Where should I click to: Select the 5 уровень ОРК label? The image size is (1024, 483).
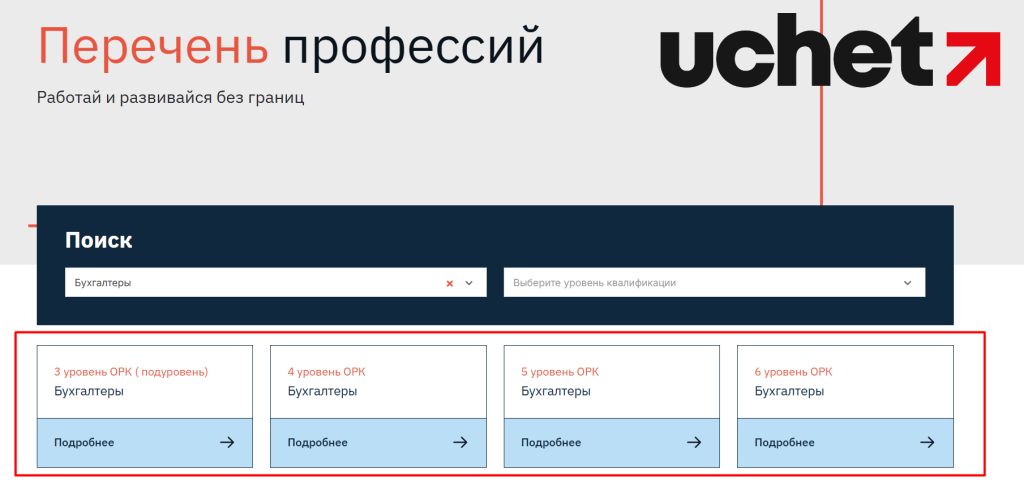coord(560,372)
